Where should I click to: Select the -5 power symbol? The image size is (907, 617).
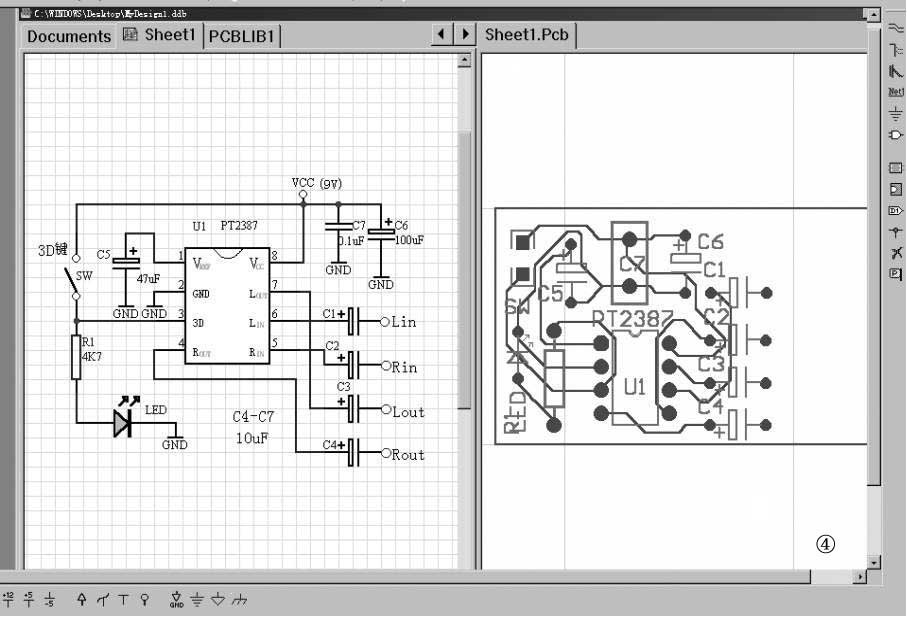click(48, 599)
